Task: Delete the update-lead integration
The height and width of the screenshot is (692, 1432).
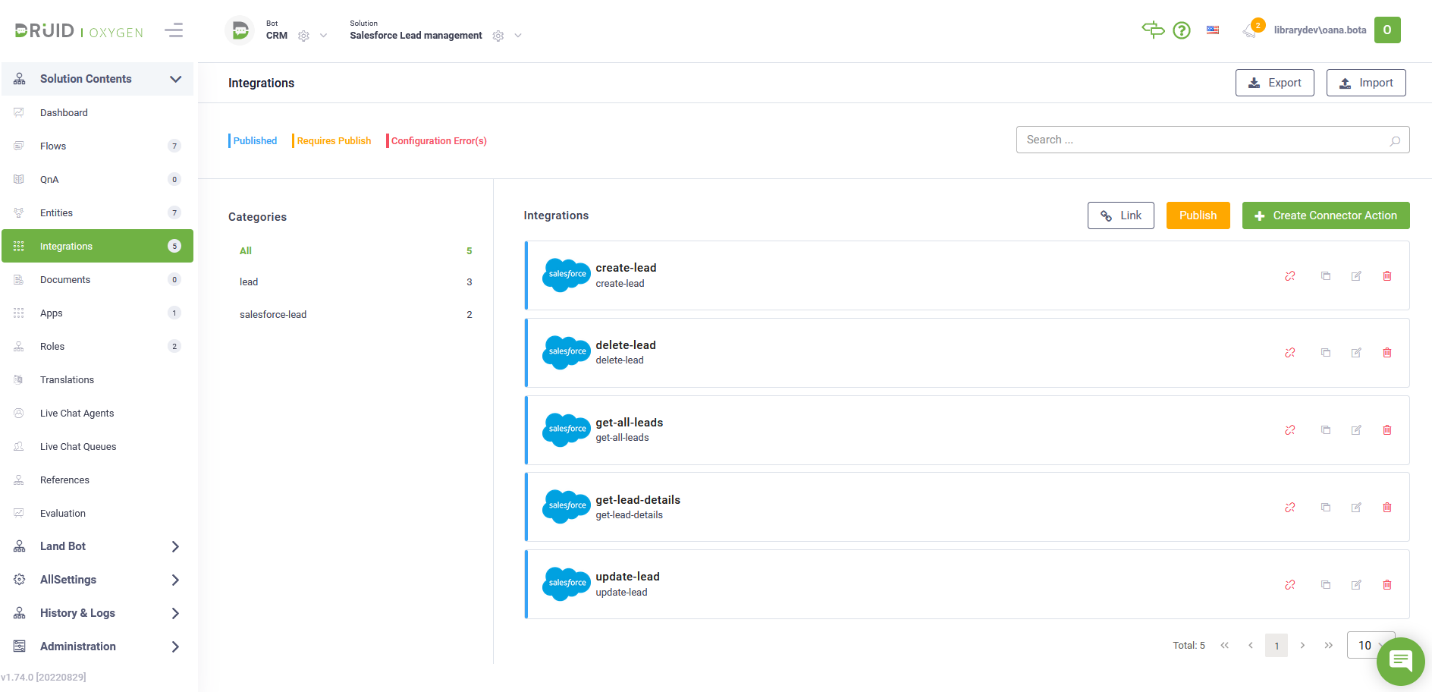Action: pyautogui.click(x=1387, y=584)
